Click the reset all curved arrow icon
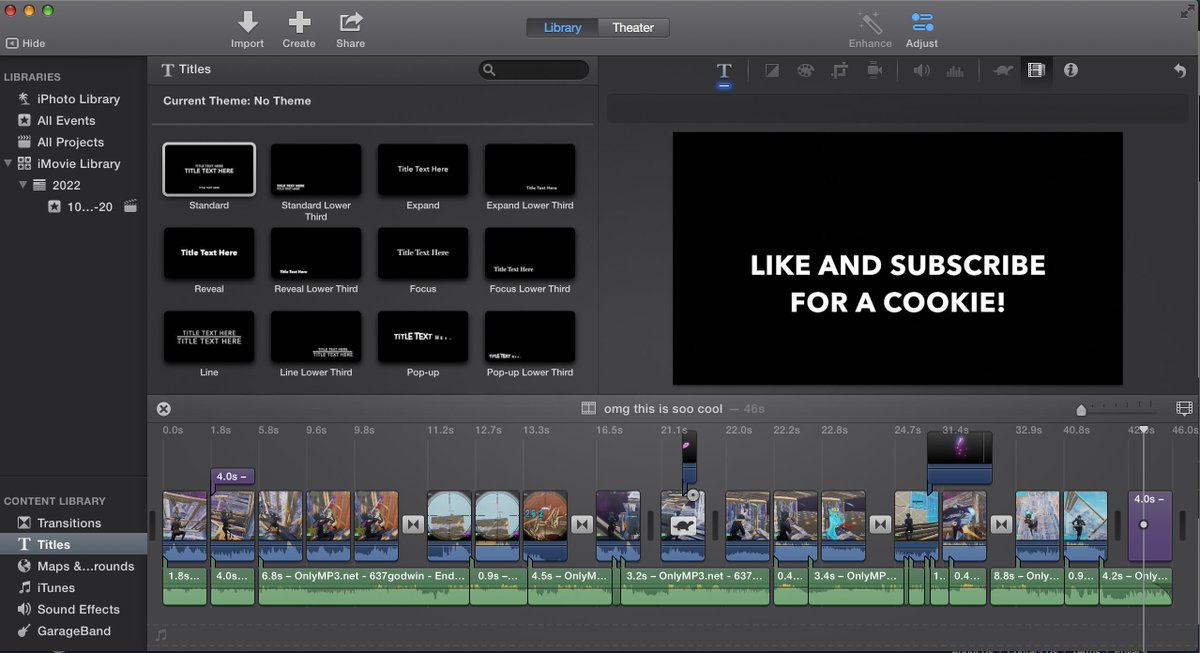The height and width of the screenshot is (653, 1200). point(1180,71)
